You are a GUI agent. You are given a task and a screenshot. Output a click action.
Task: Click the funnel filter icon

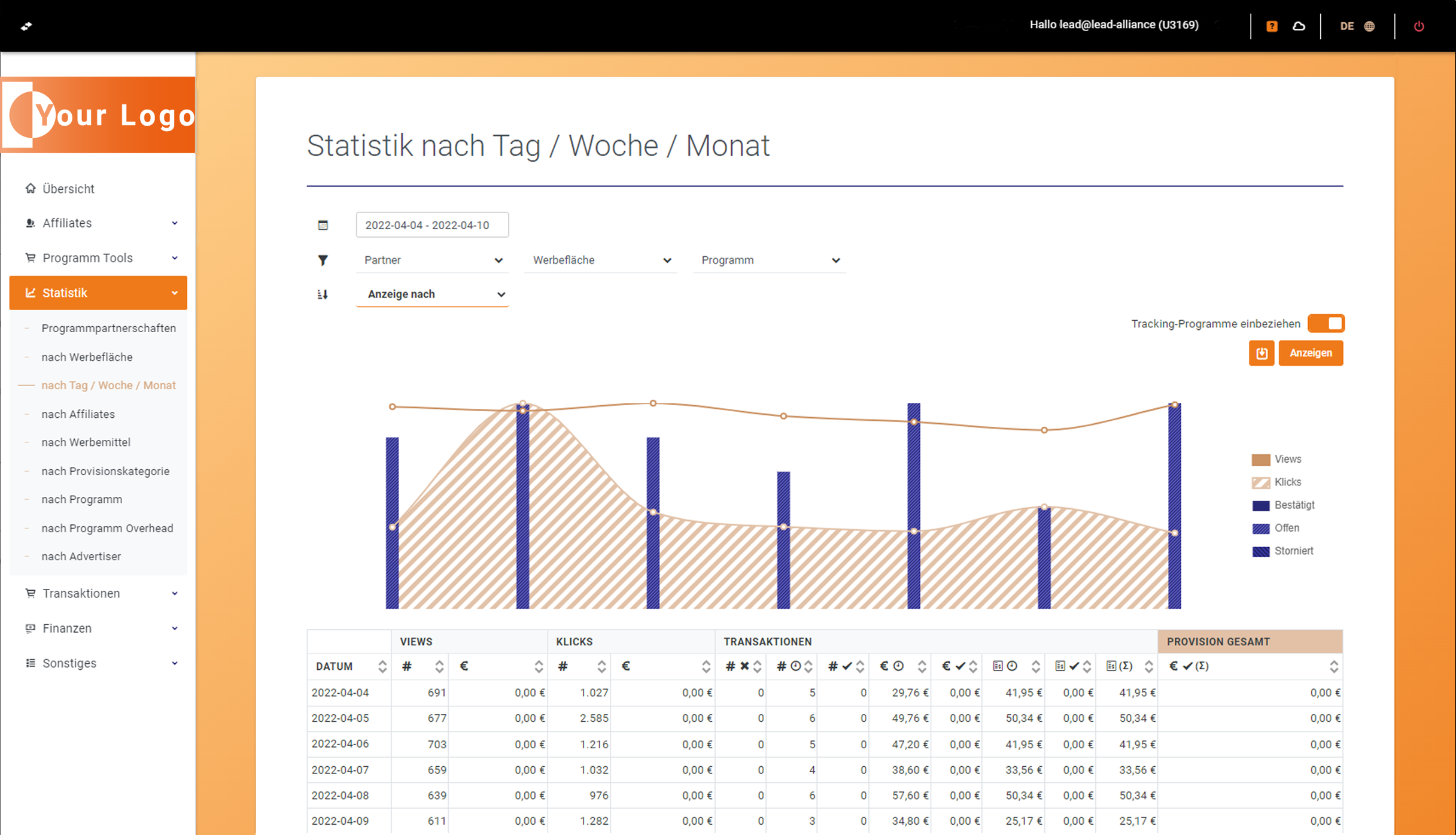pos(323,260)
